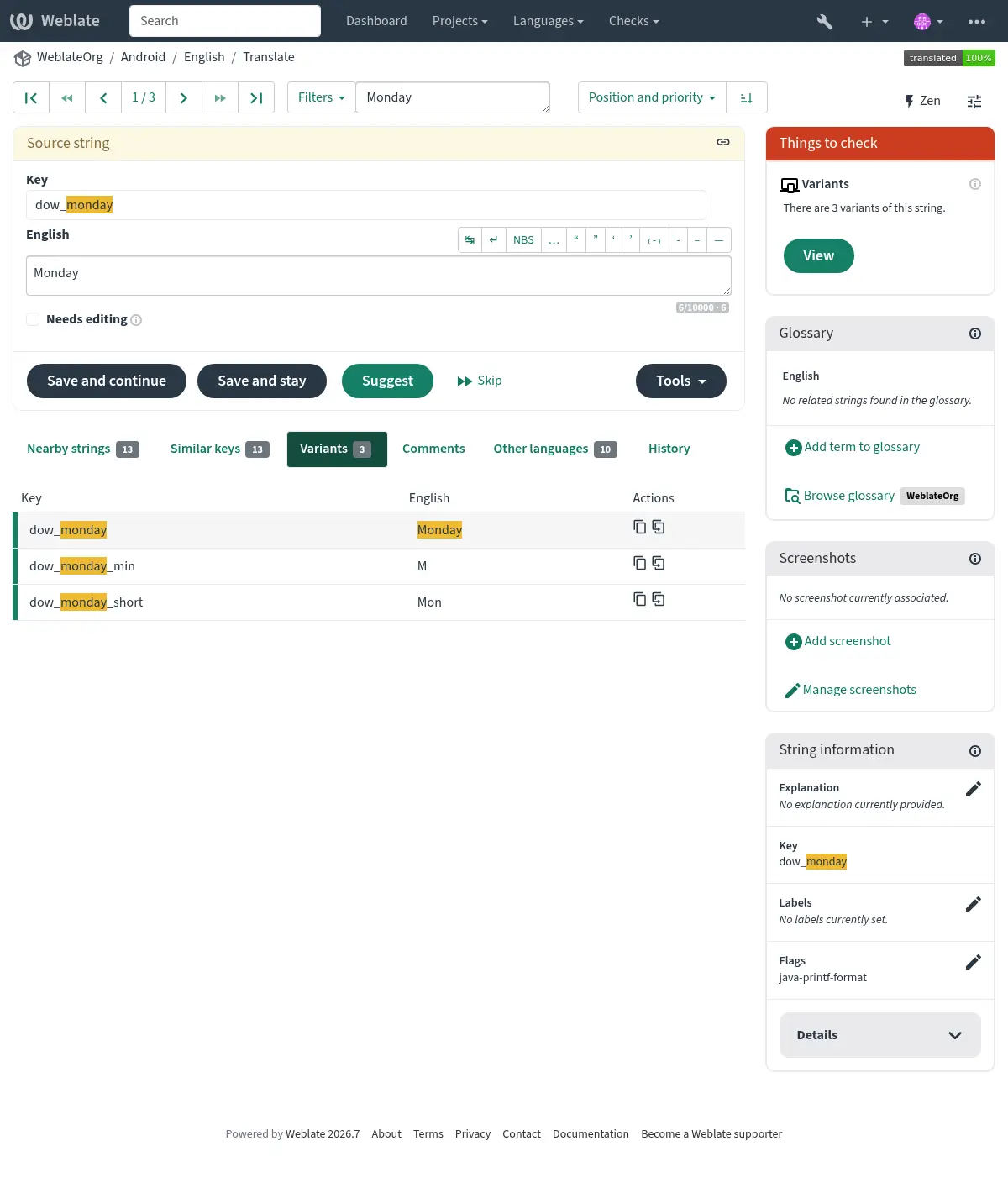
Task: Focus the top Search field
Action: tap(225, 21)
